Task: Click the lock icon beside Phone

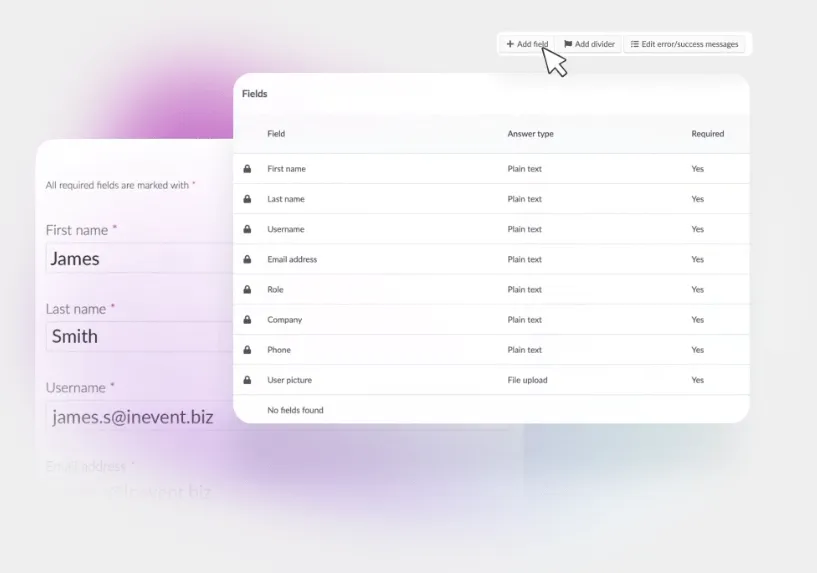Action: click(247, 350)
